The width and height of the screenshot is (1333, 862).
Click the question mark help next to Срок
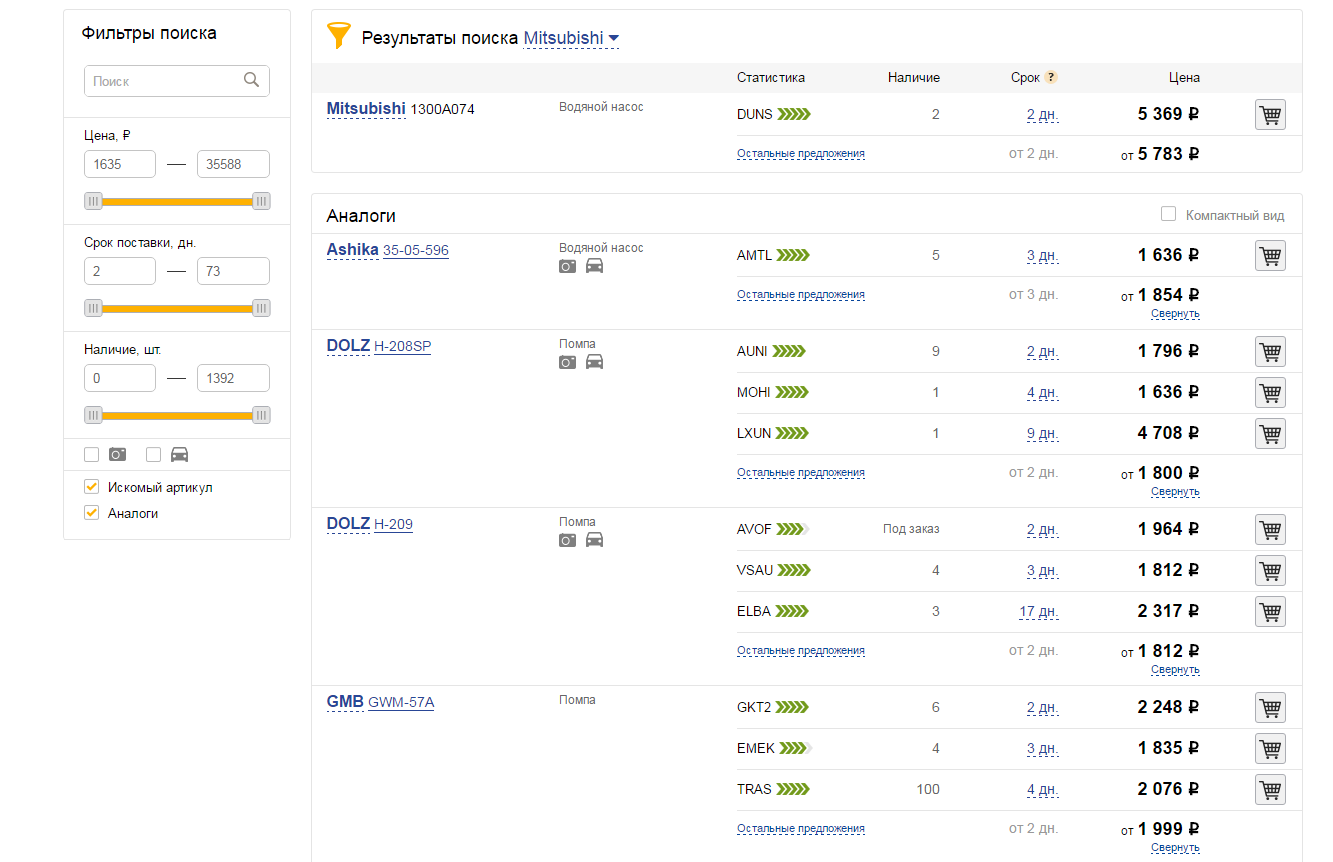click(1051, 77)
